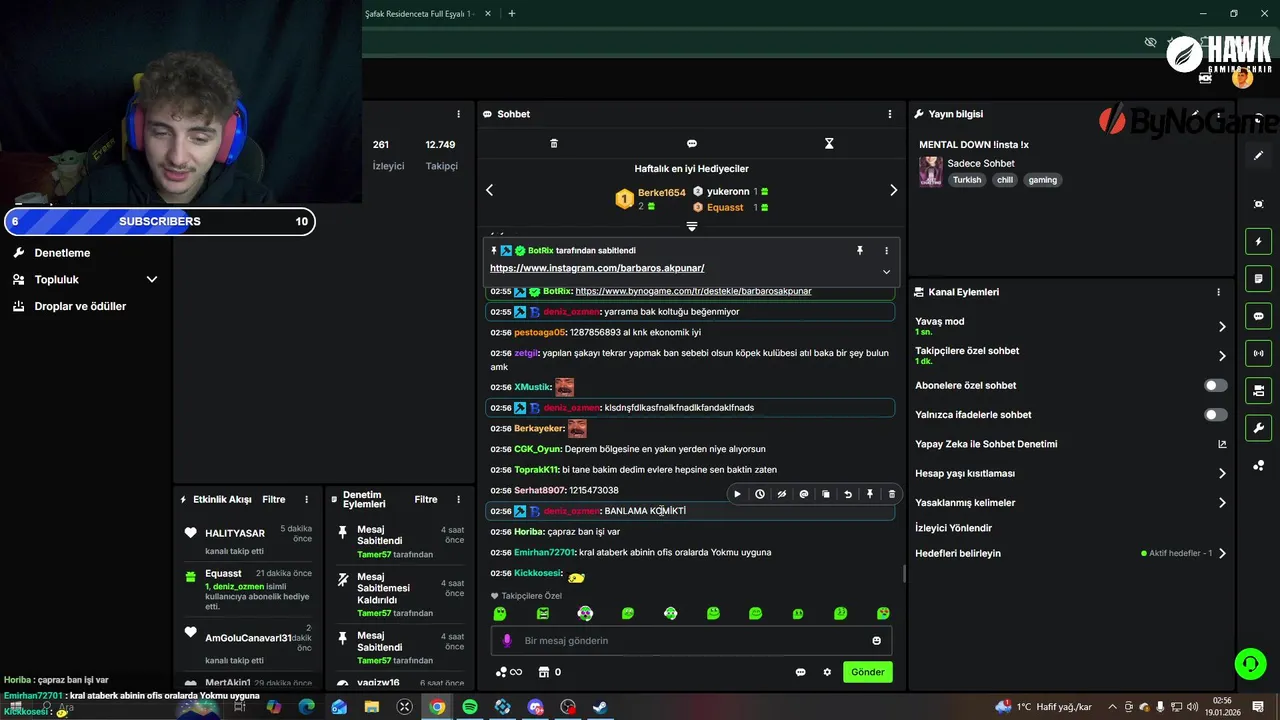Screen dimensions: 1280x720
Task: Click the Bir mesaj gönderin input
Action: (691, 641)
